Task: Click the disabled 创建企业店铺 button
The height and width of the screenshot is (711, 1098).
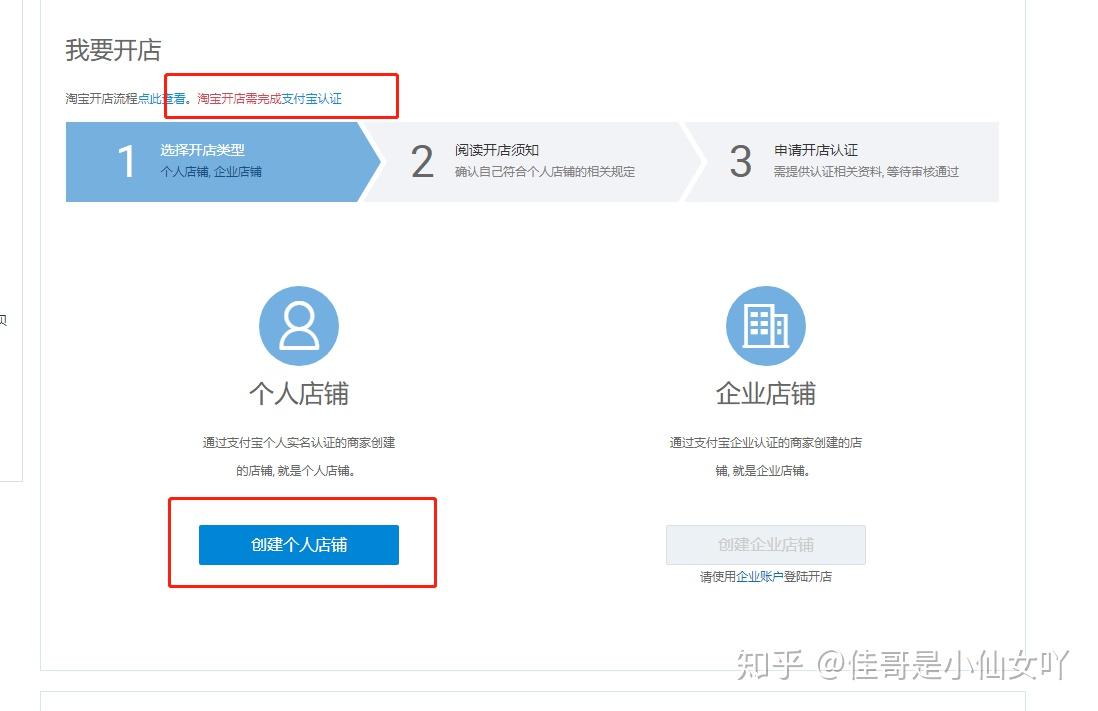Action: [765, 544]
